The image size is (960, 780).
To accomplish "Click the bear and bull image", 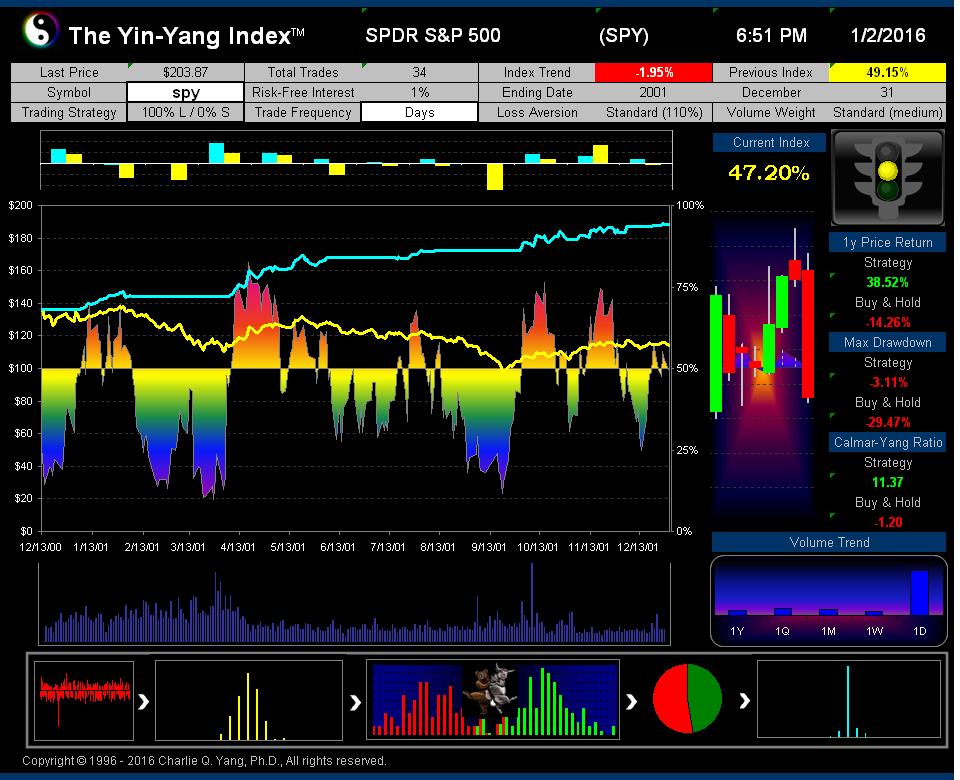I will pyautogui.click(x=490, y=691).
